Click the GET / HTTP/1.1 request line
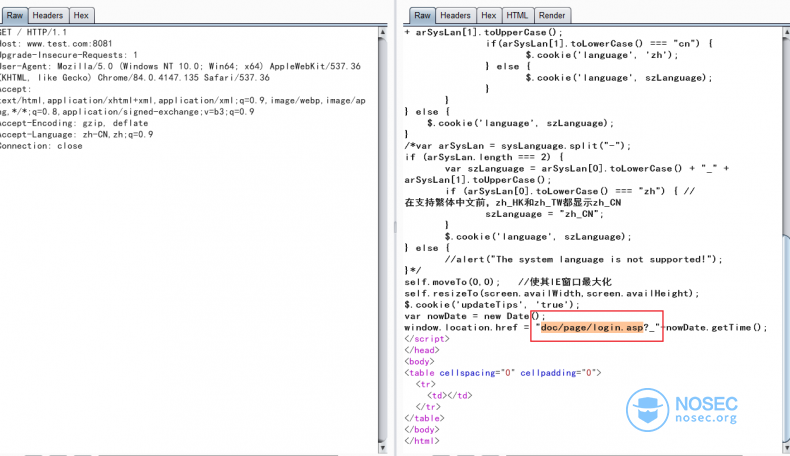Screen dimensions: 790x456 [x=33, y=32]
